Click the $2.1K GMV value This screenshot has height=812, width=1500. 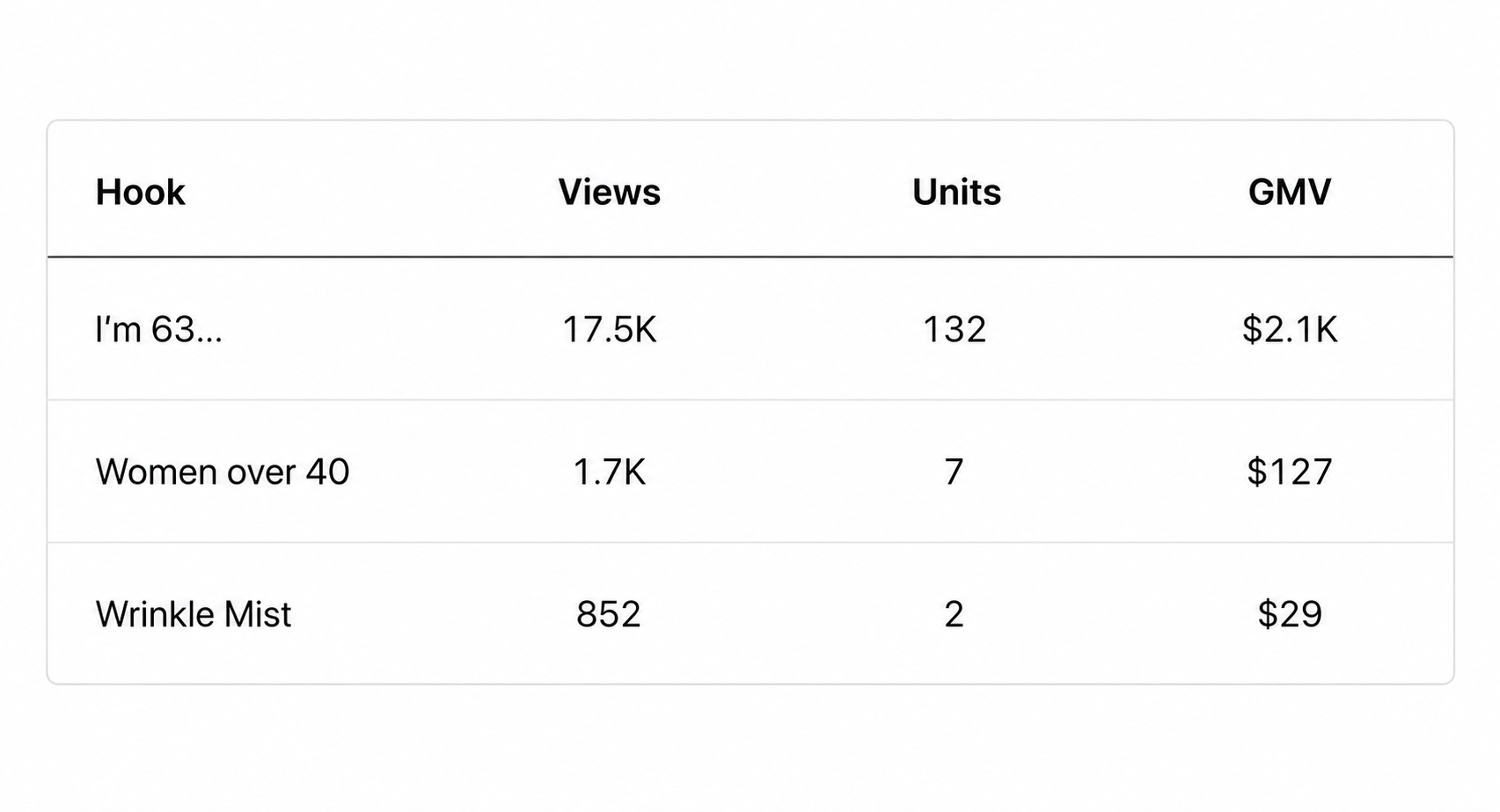[x=1290, y=329]
